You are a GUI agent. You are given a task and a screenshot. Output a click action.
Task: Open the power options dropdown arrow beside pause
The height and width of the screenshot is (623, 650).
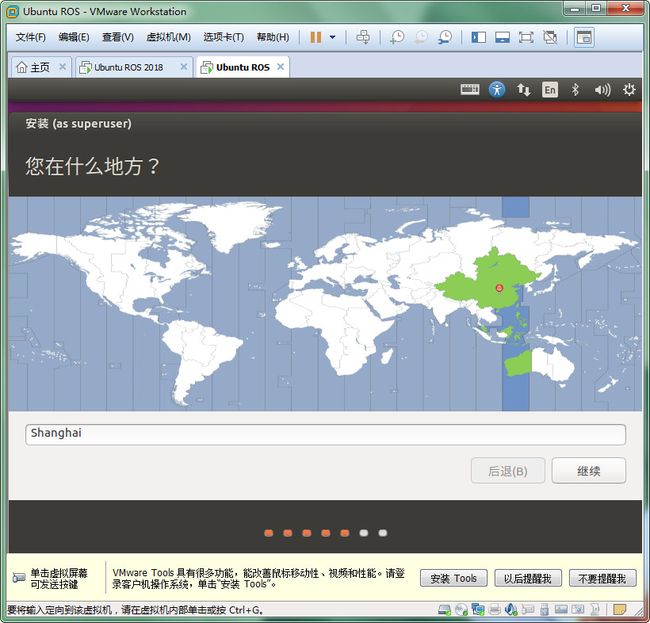332,37
